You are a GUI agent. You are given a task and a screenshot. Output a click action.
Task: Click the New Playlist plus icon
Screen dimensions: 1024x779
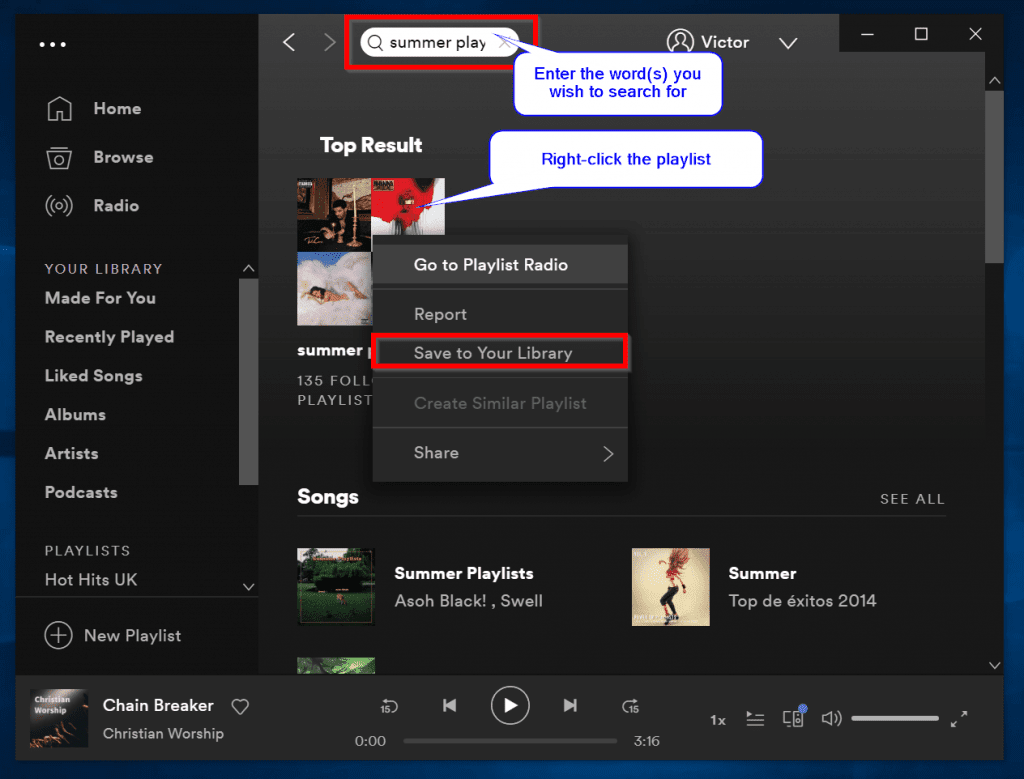click(58, 635)
